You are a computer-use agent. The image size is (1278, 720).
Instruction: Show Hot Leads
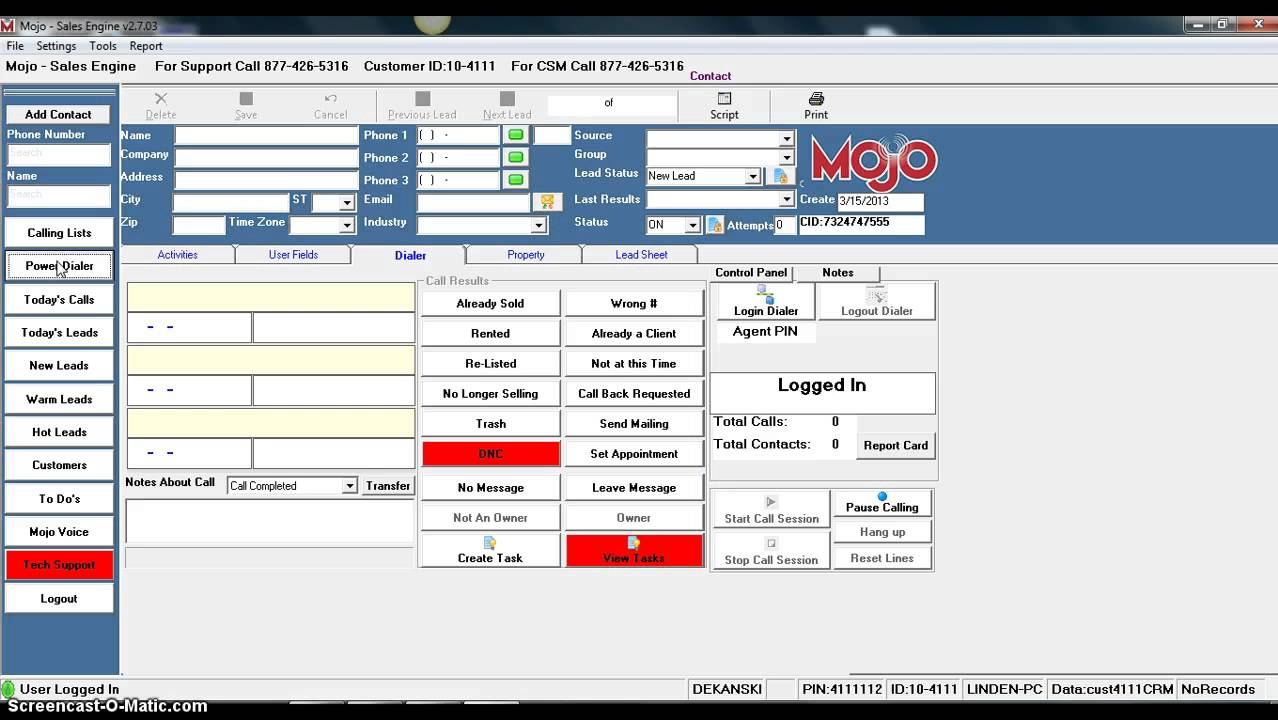coord(59,432)
